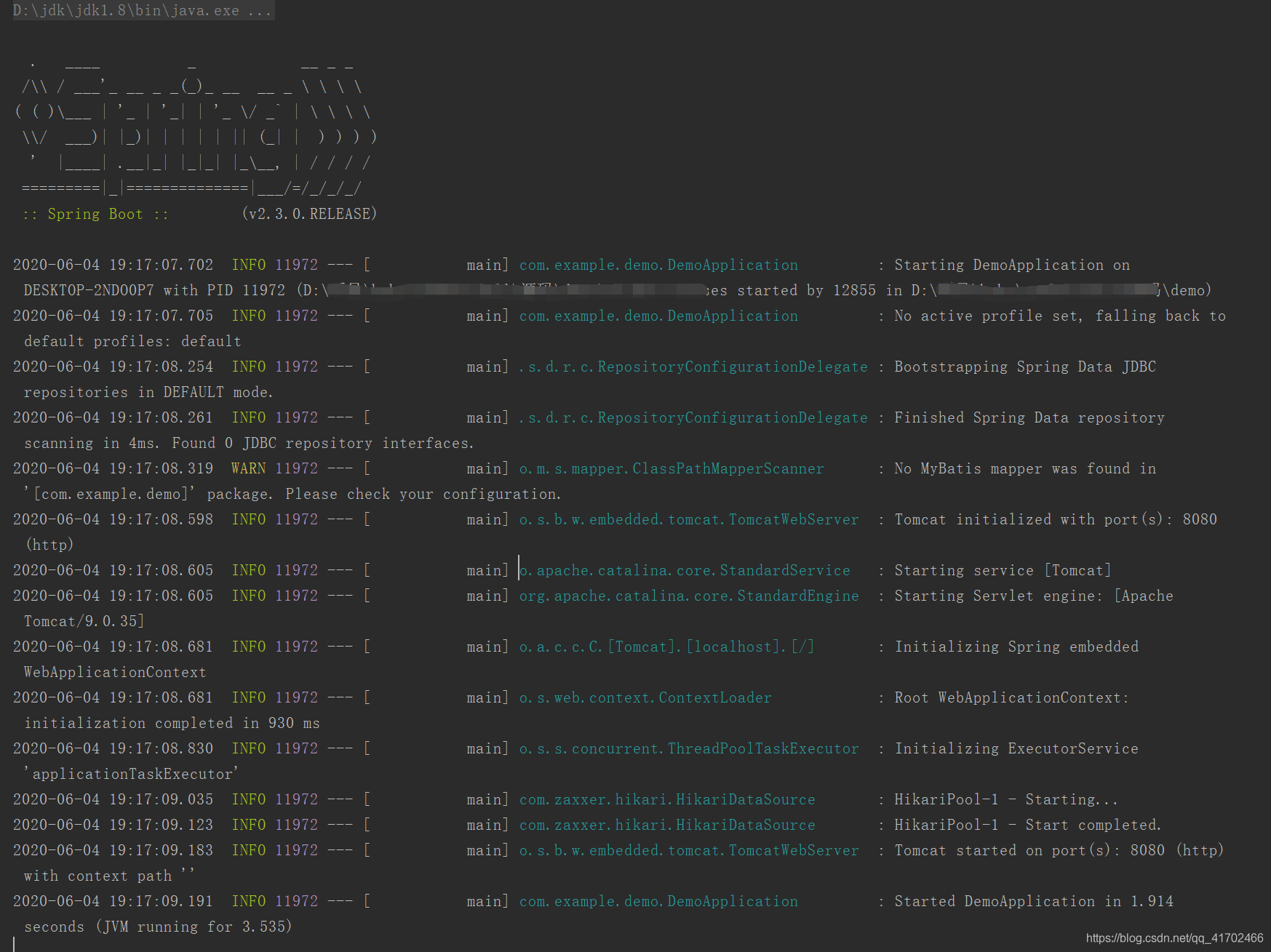Screen dimensions: 1271x952
Task: Click 'HikariPool-1 - Starting...' message
Action: [1006, 799]
